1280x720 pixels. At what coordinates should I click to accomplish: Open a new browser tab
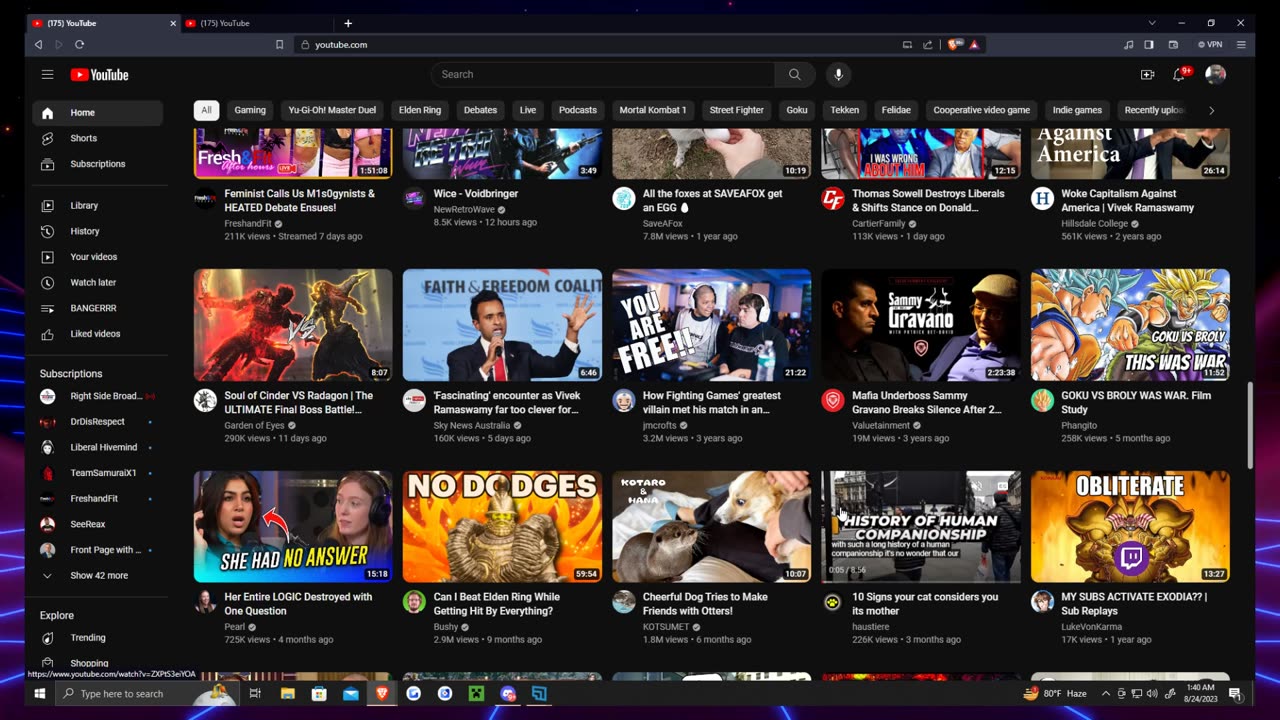[x=348, y=23]
